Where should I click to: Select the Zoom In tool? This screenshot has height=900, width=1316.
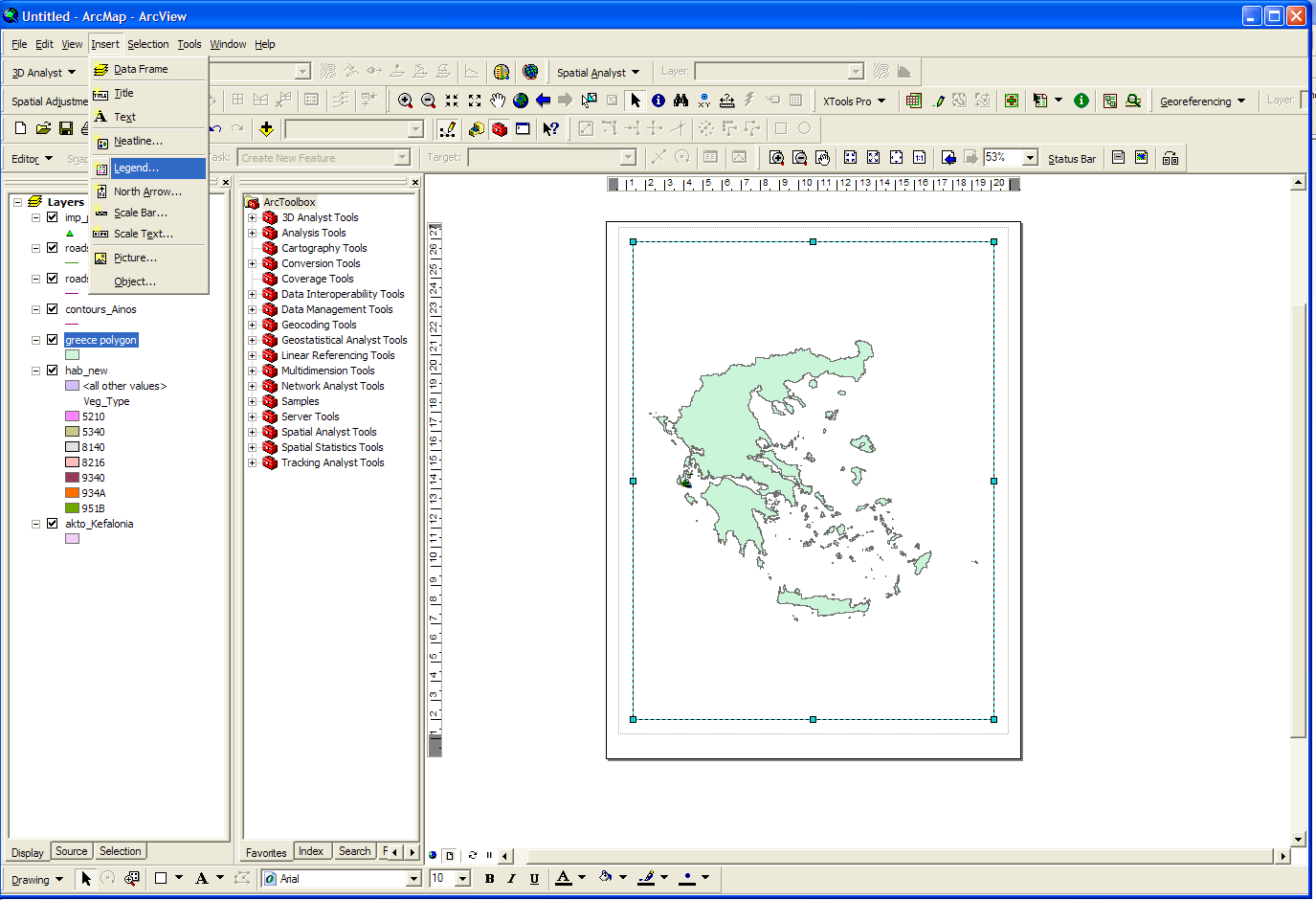click(406, 101)
